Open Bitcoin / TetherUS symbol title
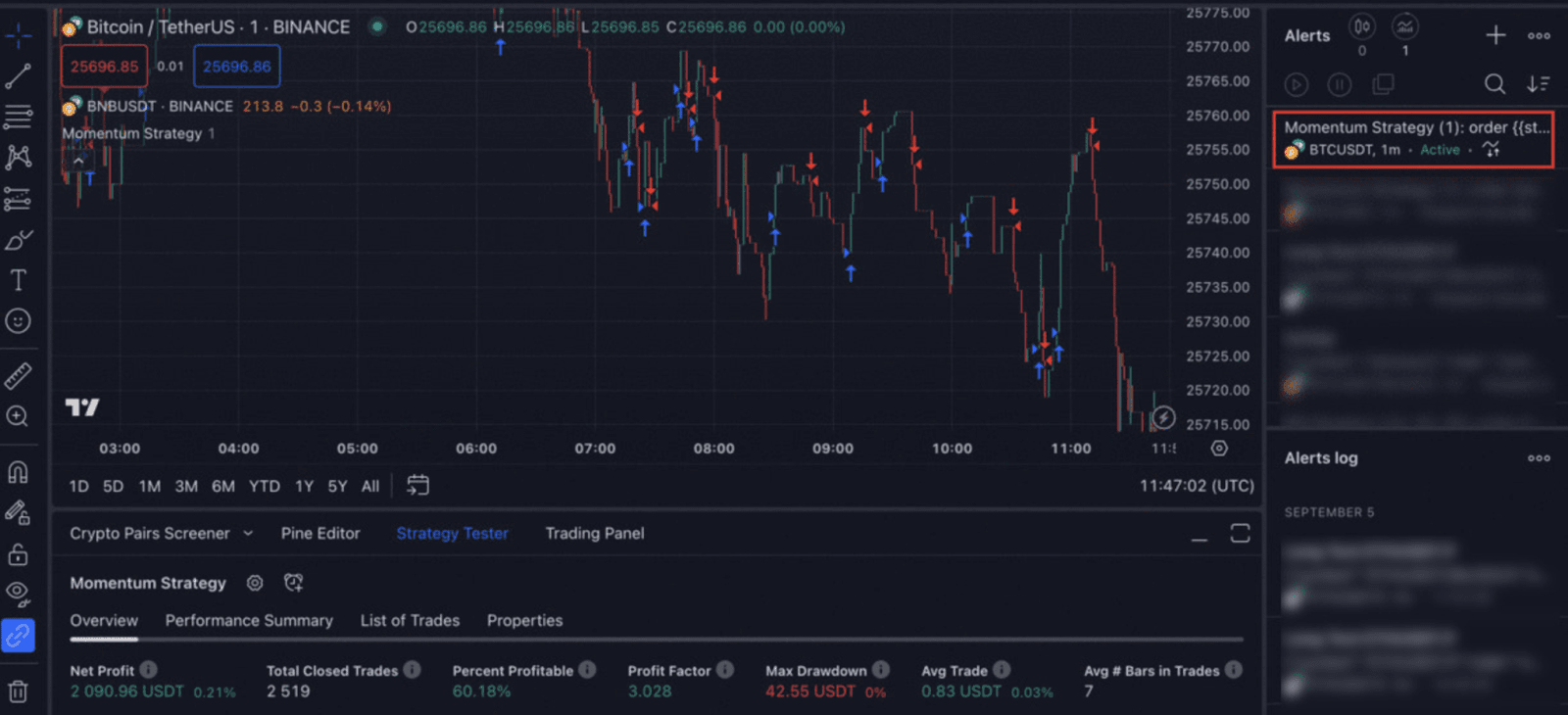The width and height of the screenshot is (1568, 715). (218, 27)
